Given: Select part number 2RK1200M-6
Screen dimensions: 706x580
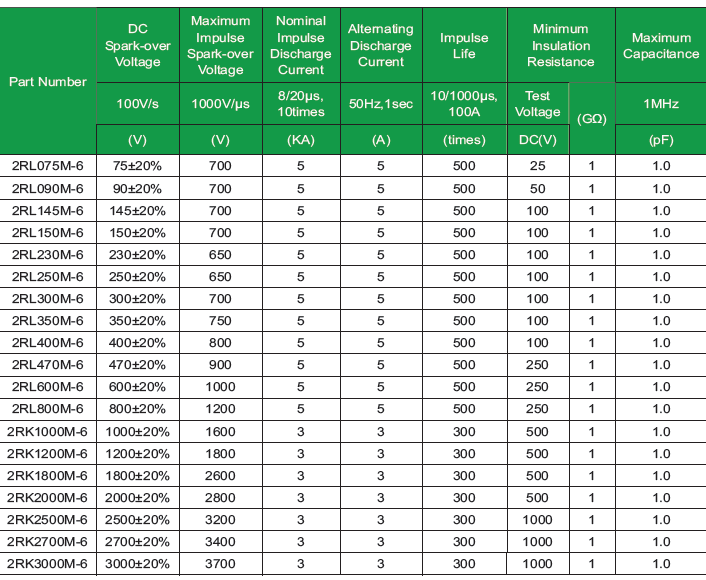Looking at the screenshot, I should click(x=47, y=454).
